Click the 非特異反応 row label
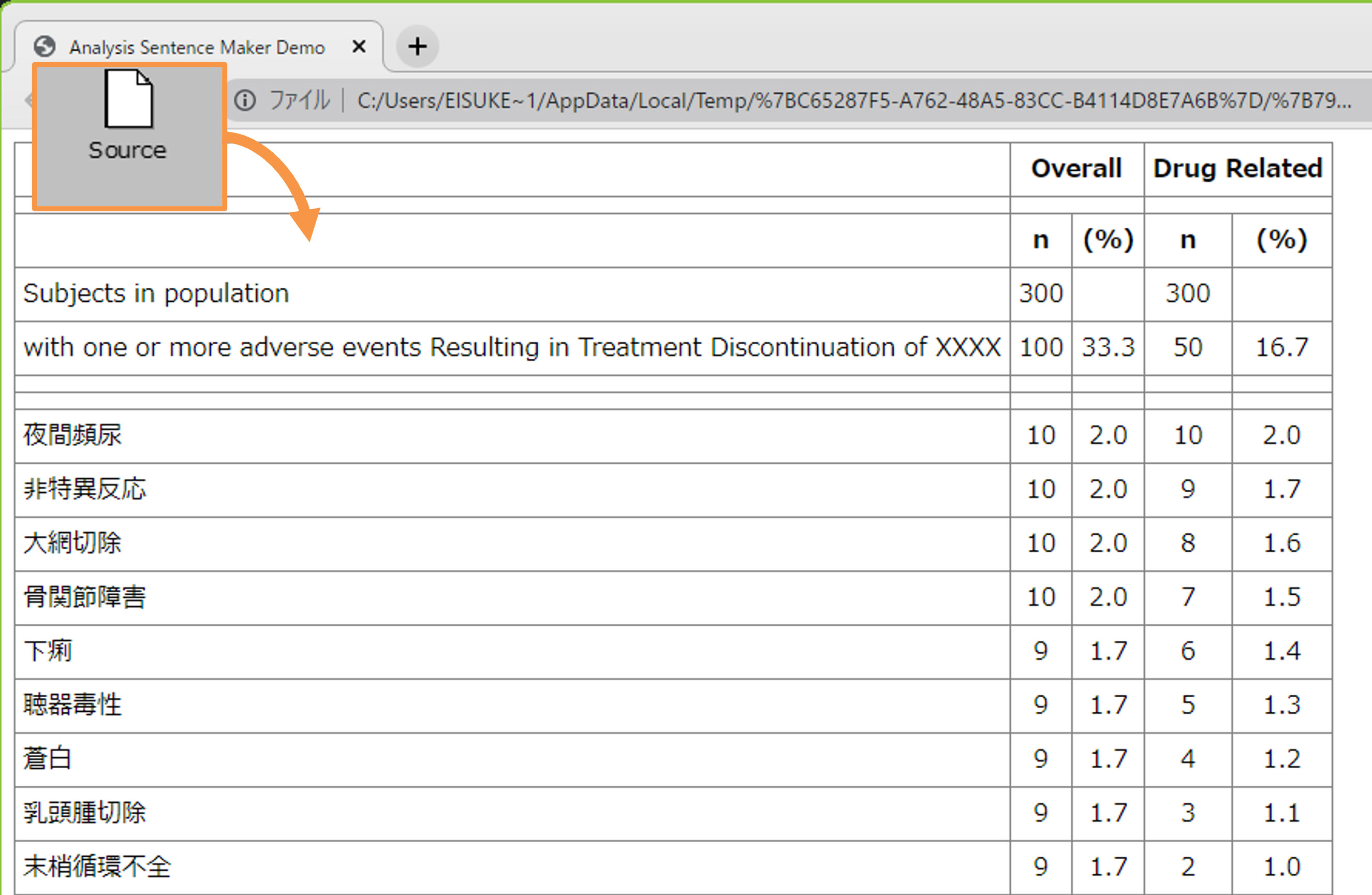Viewport: 1372px width, 895px height. click(85, 489)
